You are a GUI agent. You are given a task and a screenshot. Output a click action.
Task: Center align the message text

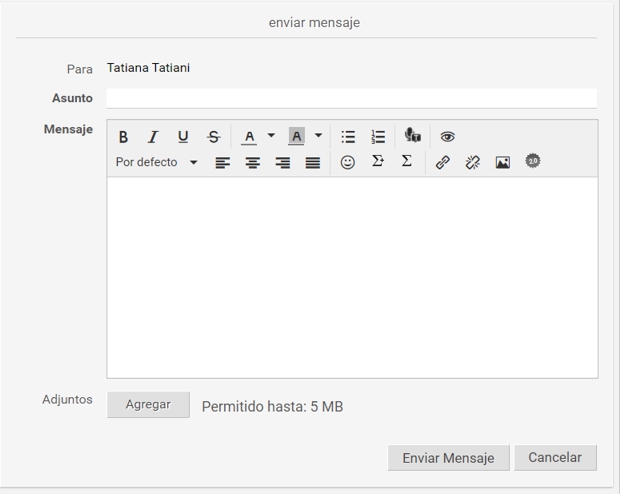[x=253, y=162]
